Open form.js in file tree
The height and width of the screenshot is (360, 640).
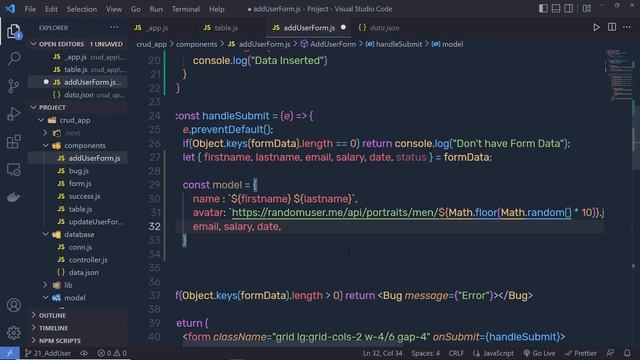coord(80,183)
